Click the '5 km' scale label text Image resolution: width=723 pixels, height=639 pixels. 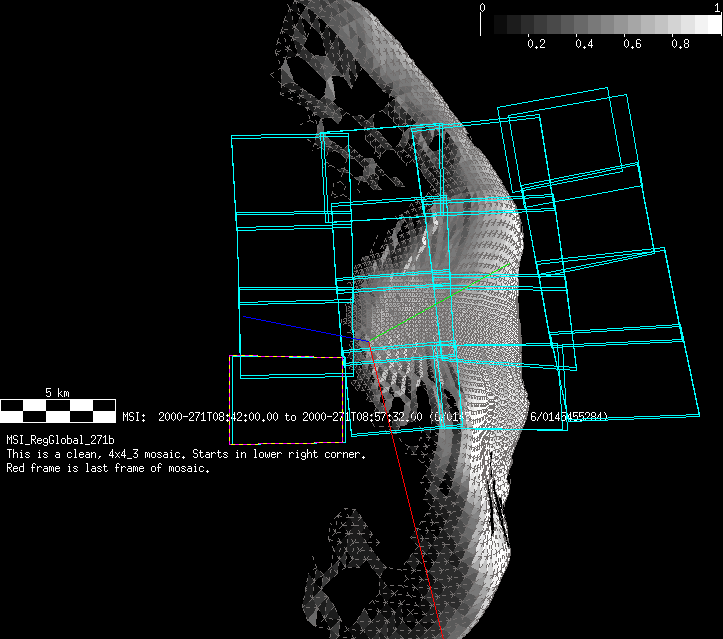click(x=57, y=392)
